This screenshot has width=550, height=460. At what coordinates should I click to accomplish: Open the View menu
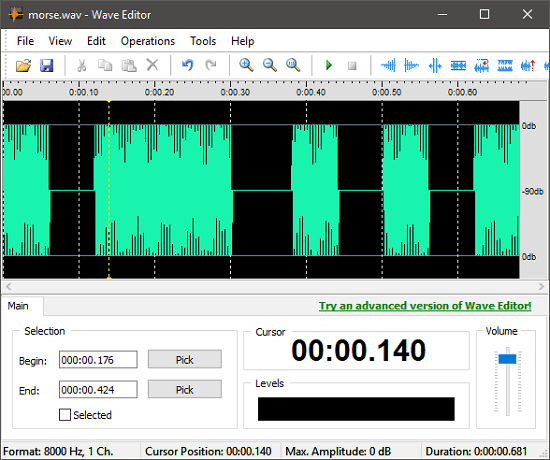(x=60, y=41)
